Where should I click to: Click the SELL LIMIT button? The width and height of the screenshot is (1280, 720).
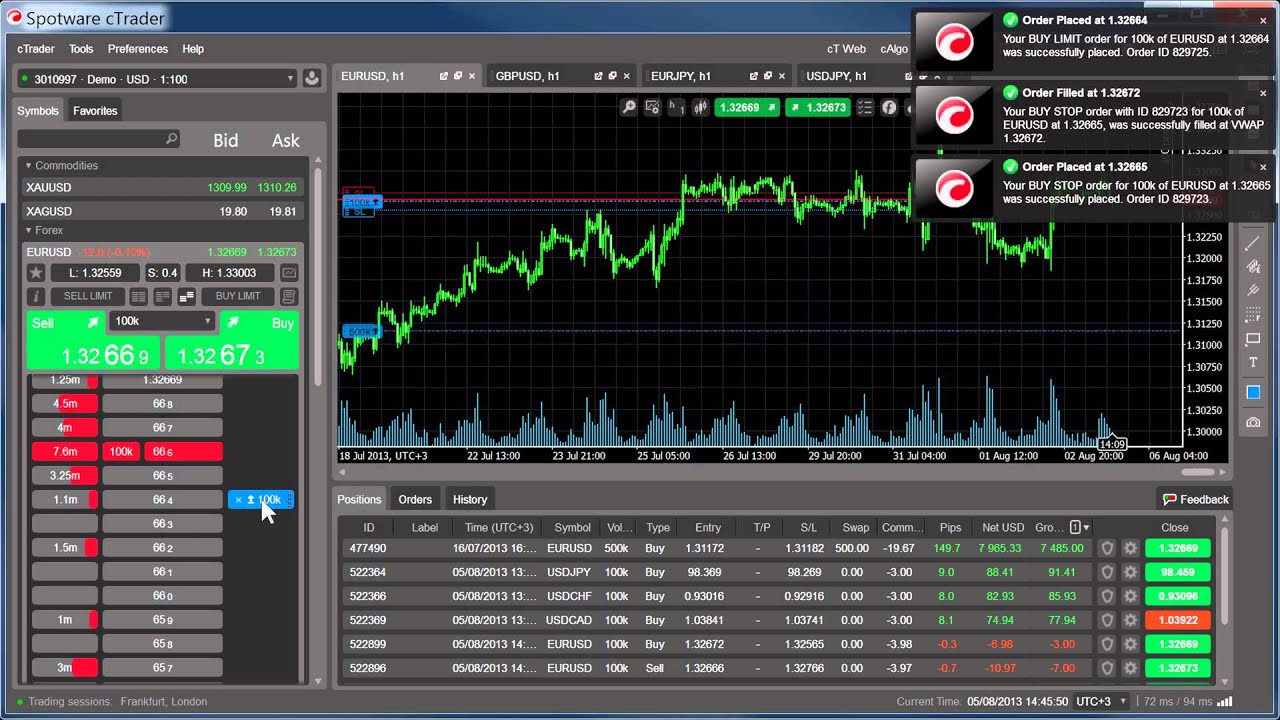tap(88, 296)
